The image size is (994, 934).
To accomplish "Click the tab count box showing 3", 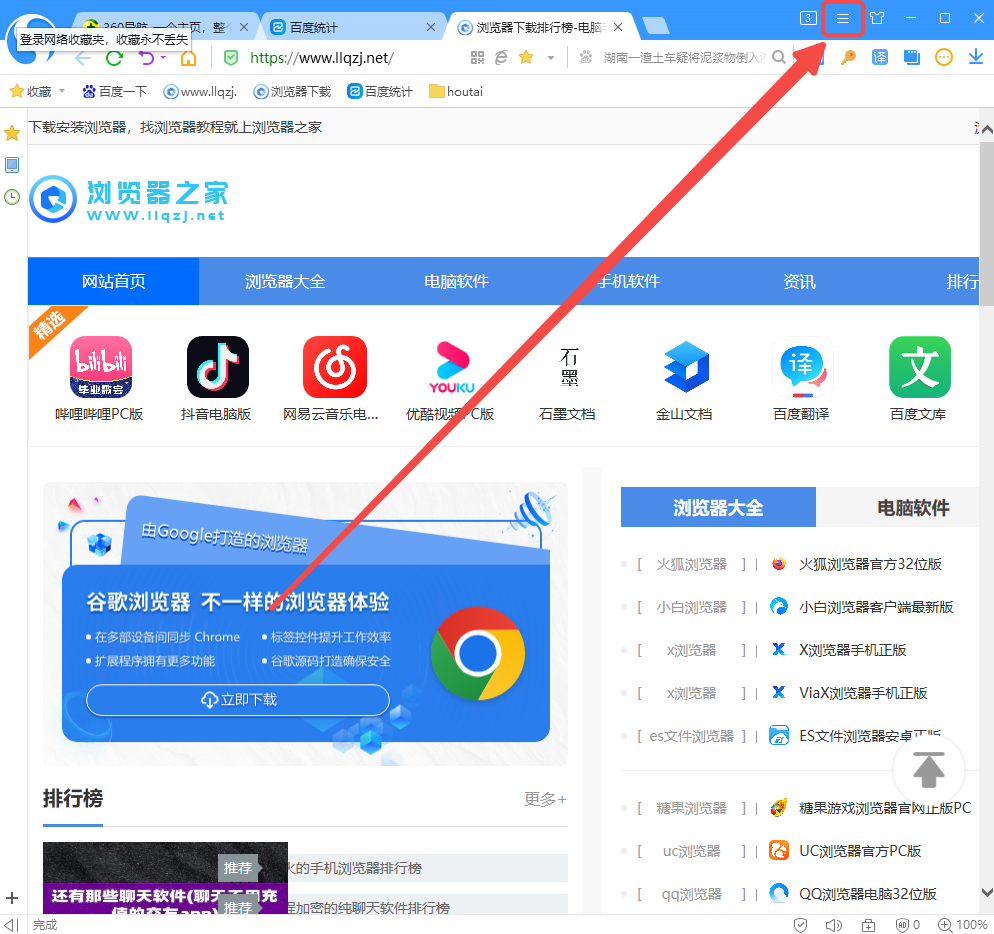I will point(808,18).
